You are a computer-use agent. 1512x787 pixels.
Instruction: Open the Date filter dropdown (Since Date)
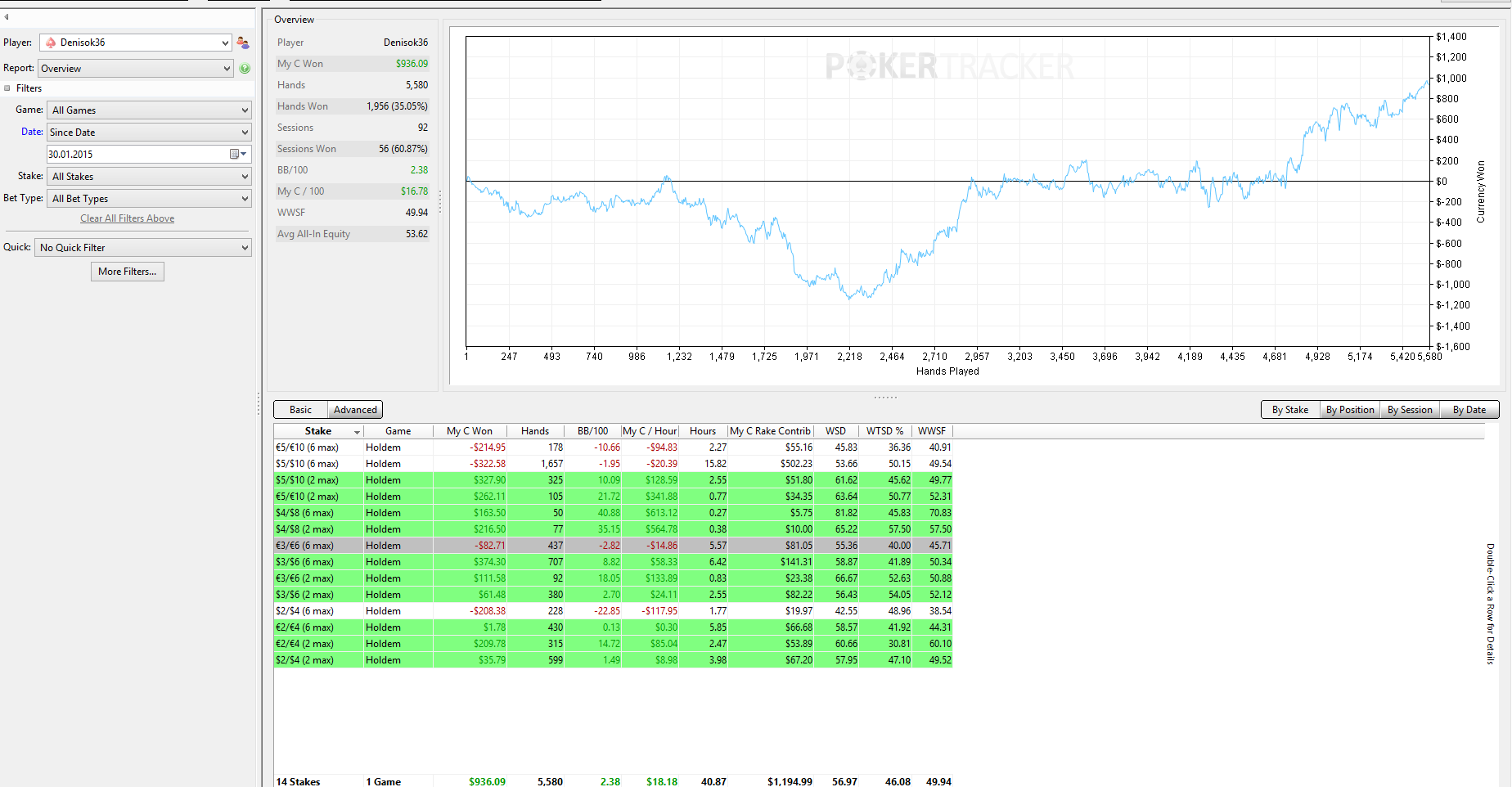point(150,133)
